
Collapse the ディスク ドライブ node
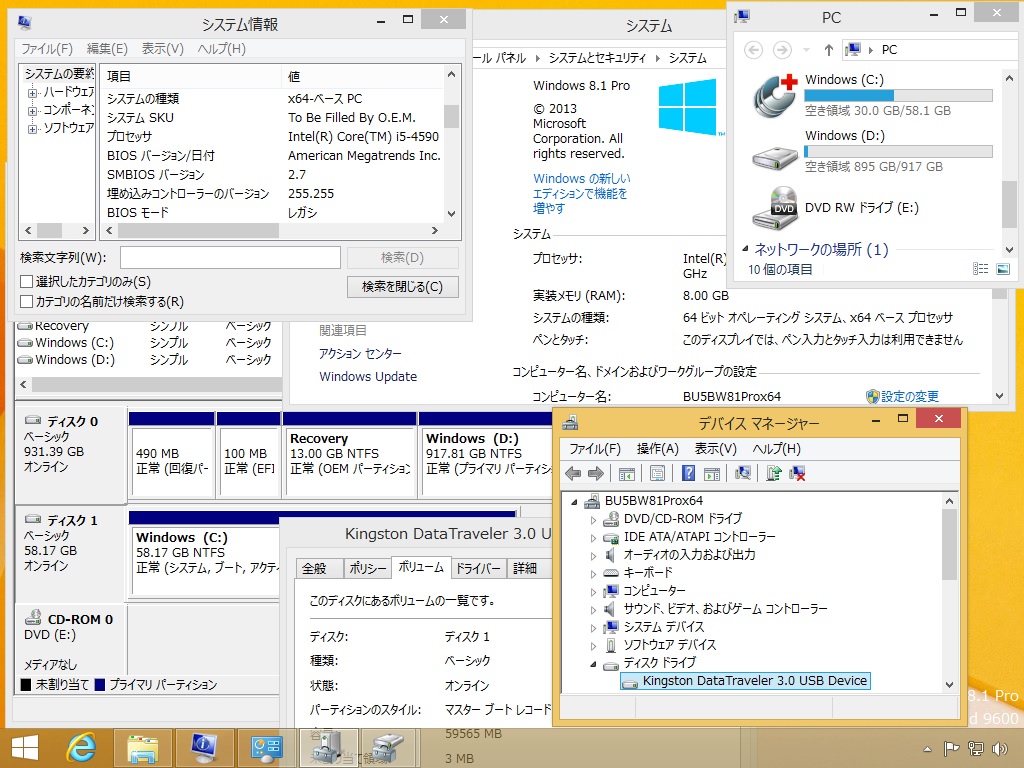[x=593, y=664]
